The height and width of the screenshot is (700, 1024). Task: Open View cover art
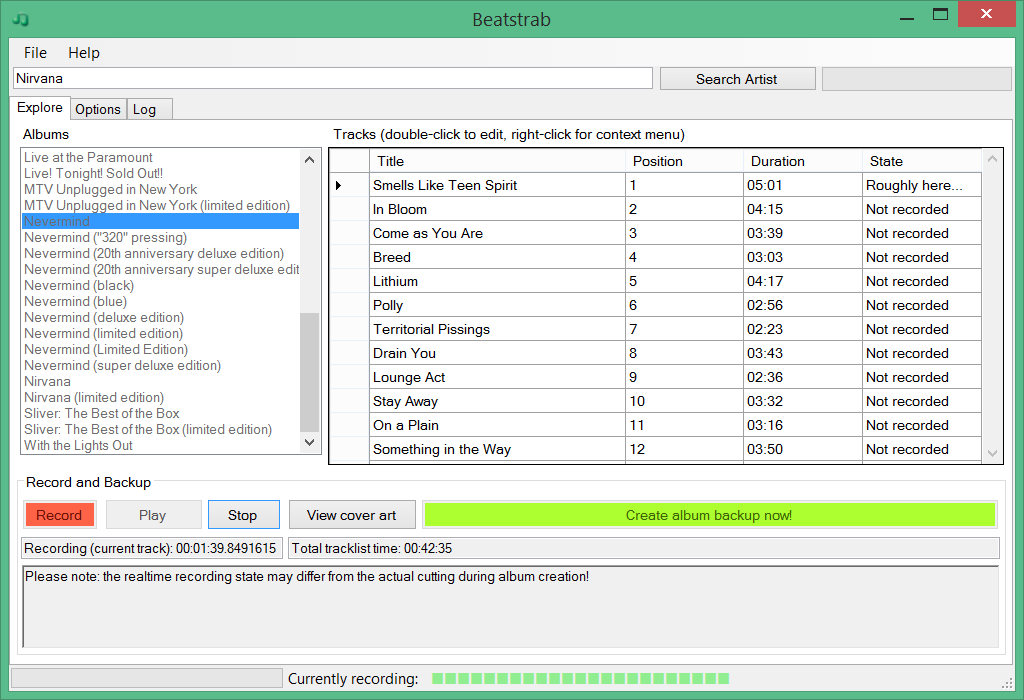point(352,515)
